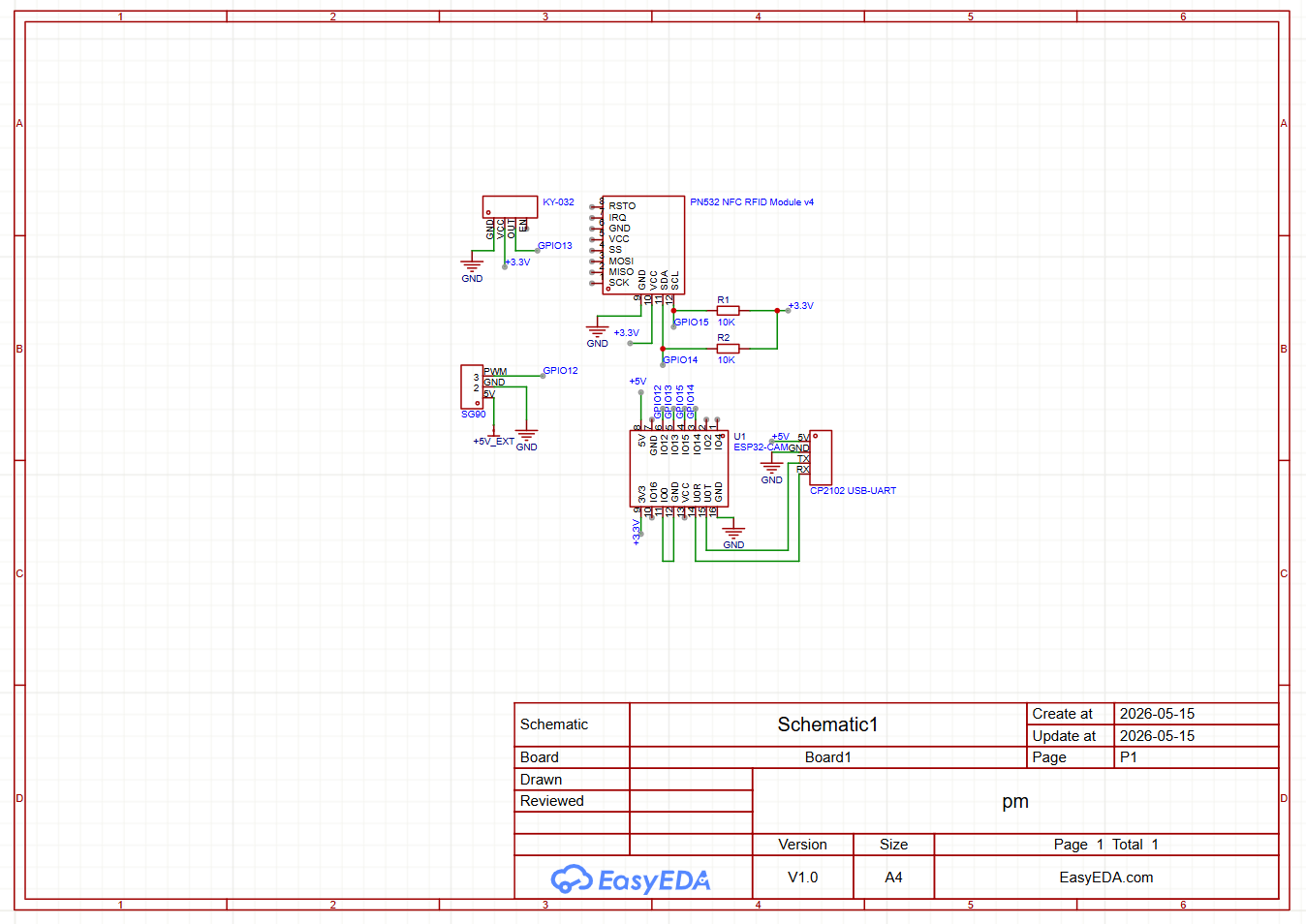Select the CP2102 connector body
The image size is (1306, 924).
pos(821,458)
